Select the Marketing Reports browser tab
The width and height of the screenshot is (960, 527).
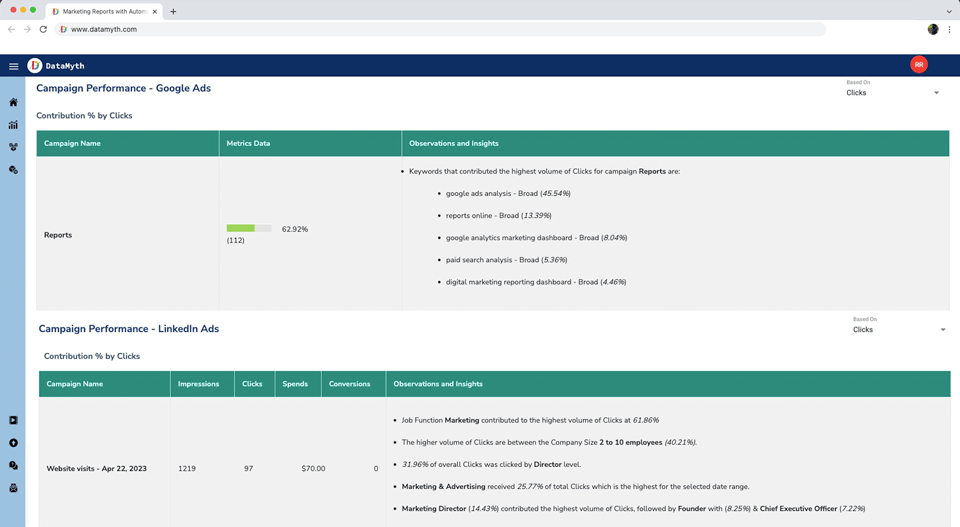(x=103, y=12)
